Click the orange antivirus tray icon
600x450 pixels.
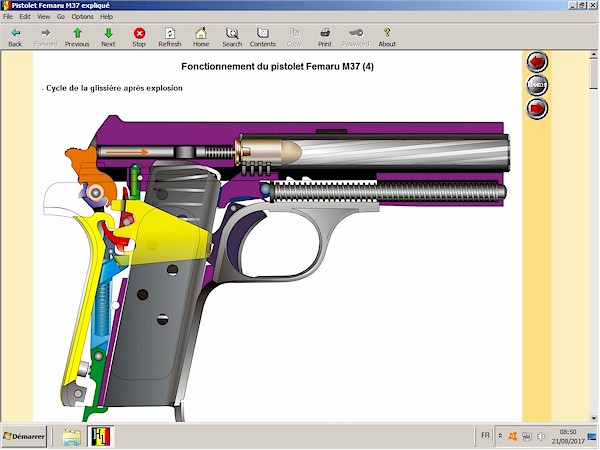pos(513,436)
